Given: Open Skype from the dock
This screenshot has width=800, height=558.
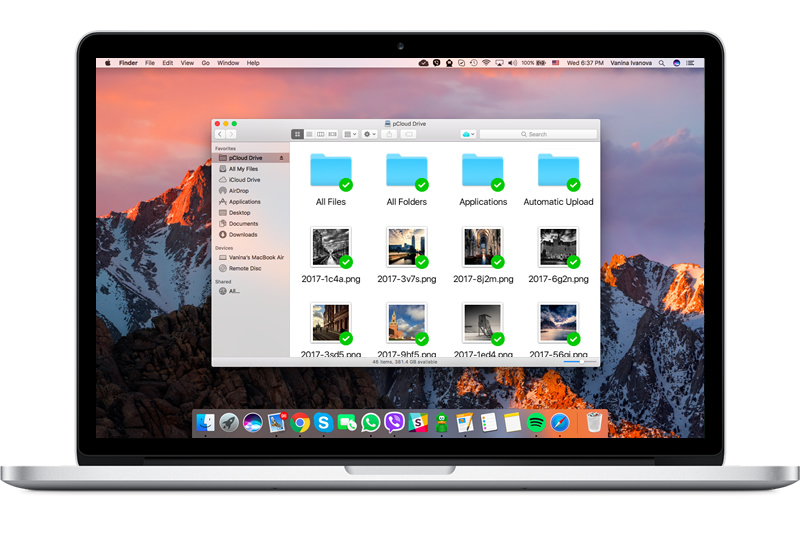Looking at the screenshot, I should pos(323,423).
